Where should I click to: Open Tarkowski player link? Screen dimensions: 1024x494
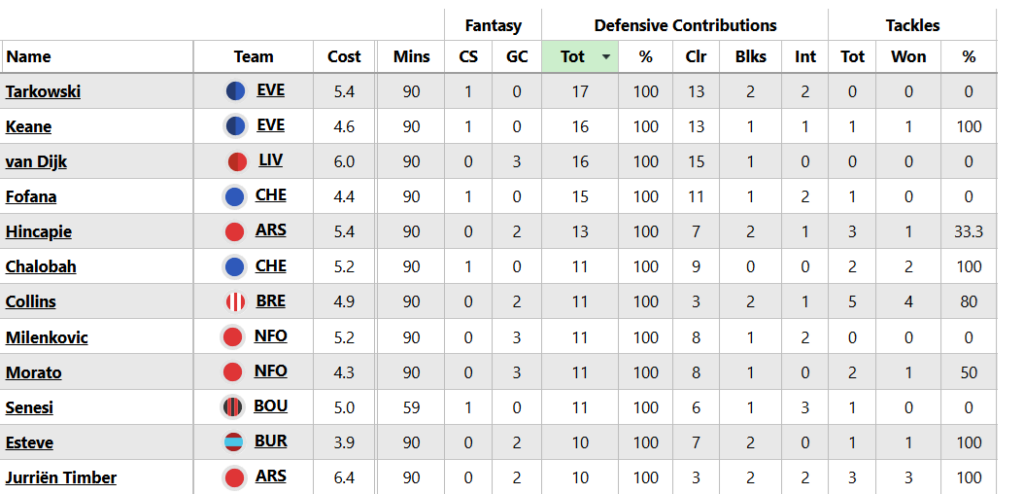click(x=43, y=92)
